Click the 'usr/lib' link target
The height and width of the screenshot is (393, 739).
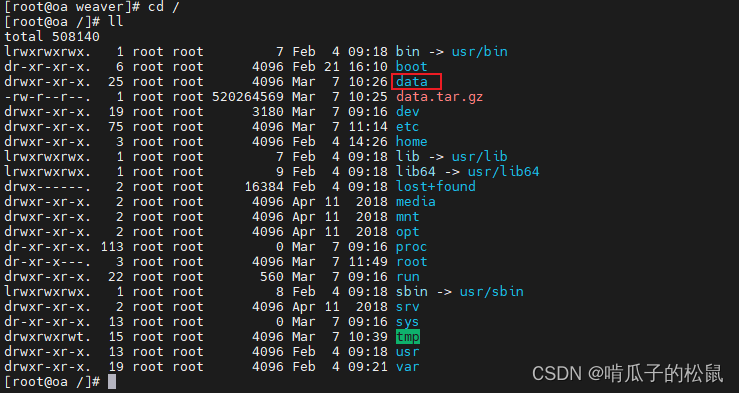tap(479, 156)
